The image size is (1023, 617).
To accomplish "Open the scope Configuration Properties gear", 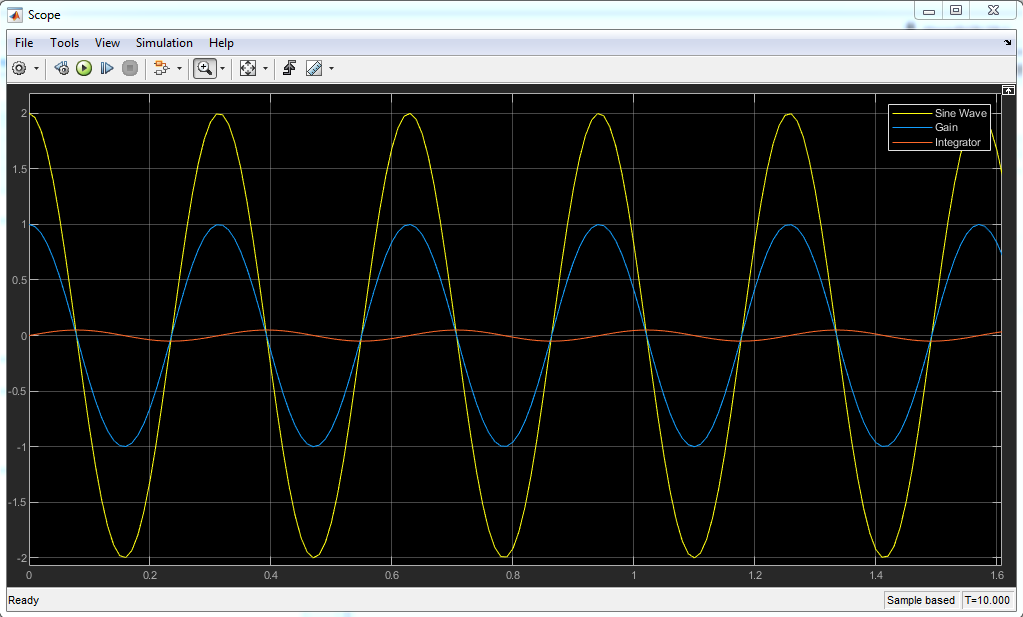I will point(19,68).
